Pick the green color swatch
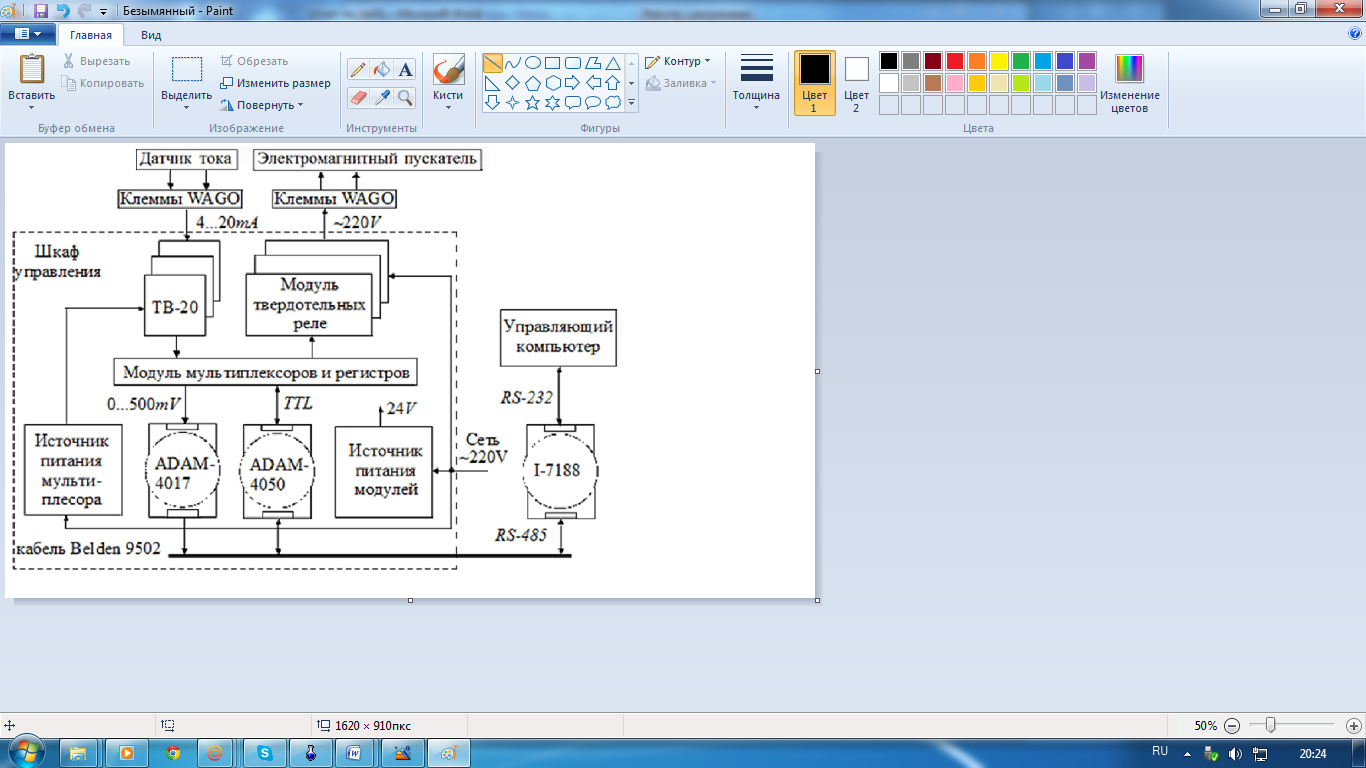1366x768 pixels. (x=1021, y=61)
